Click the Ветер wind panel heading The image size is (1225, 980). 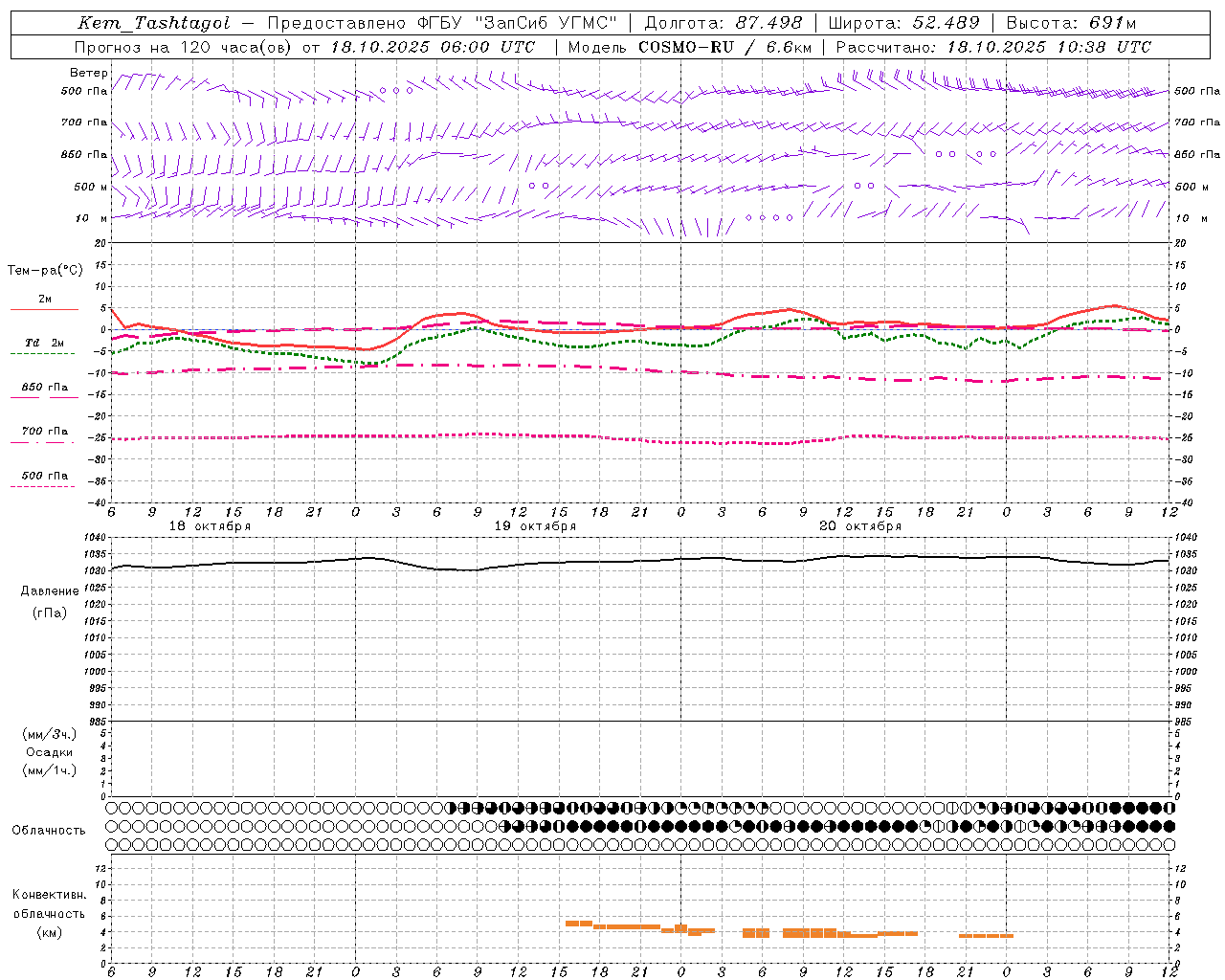point(89,73)
